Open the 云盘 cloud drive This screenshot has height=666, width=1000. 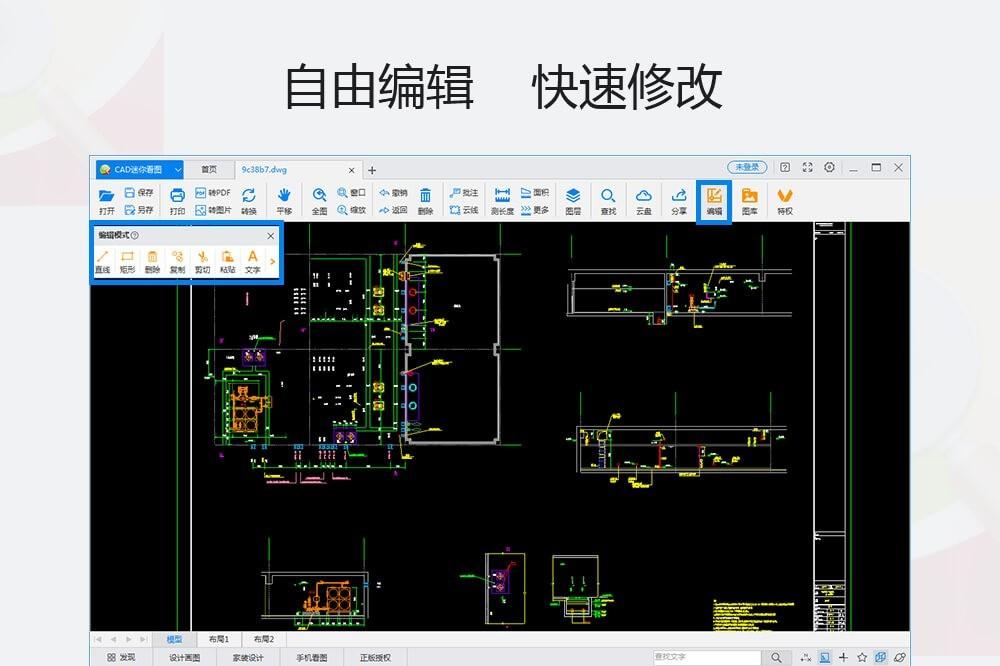click(x=643, y=202)
